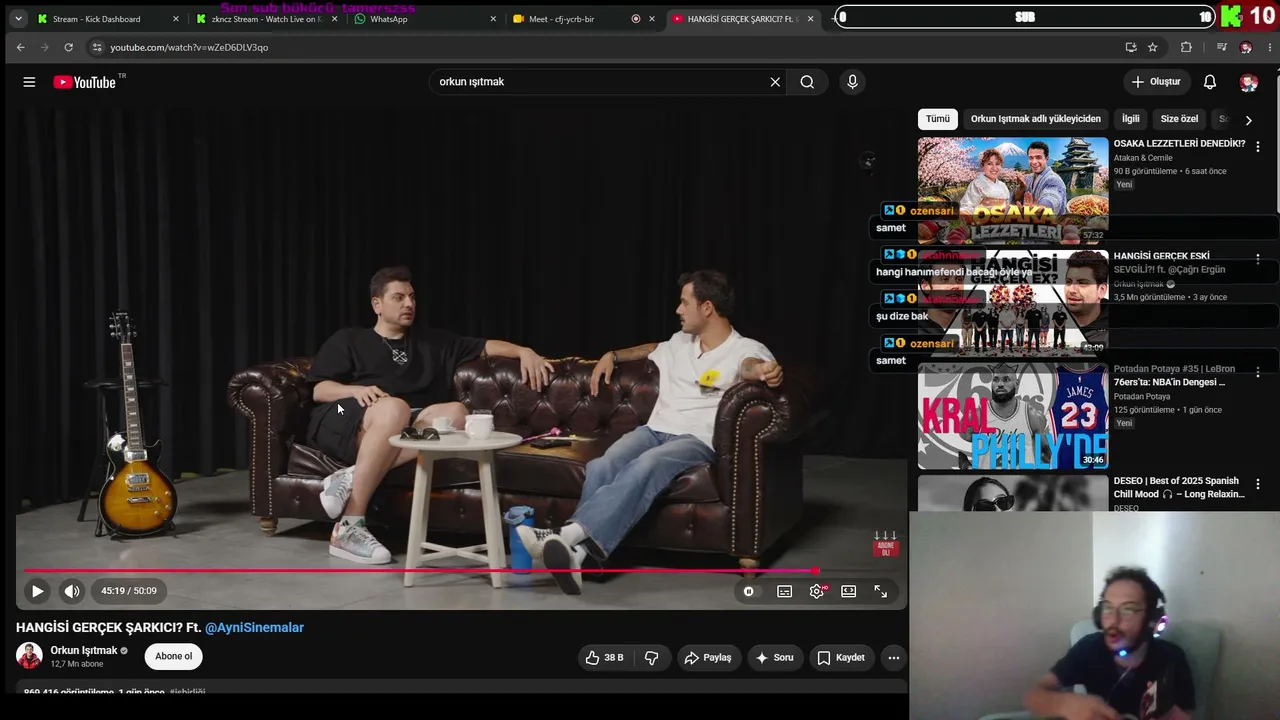Open more actions below the video
The image size is (1280, 720).
(x=894, y=657)
